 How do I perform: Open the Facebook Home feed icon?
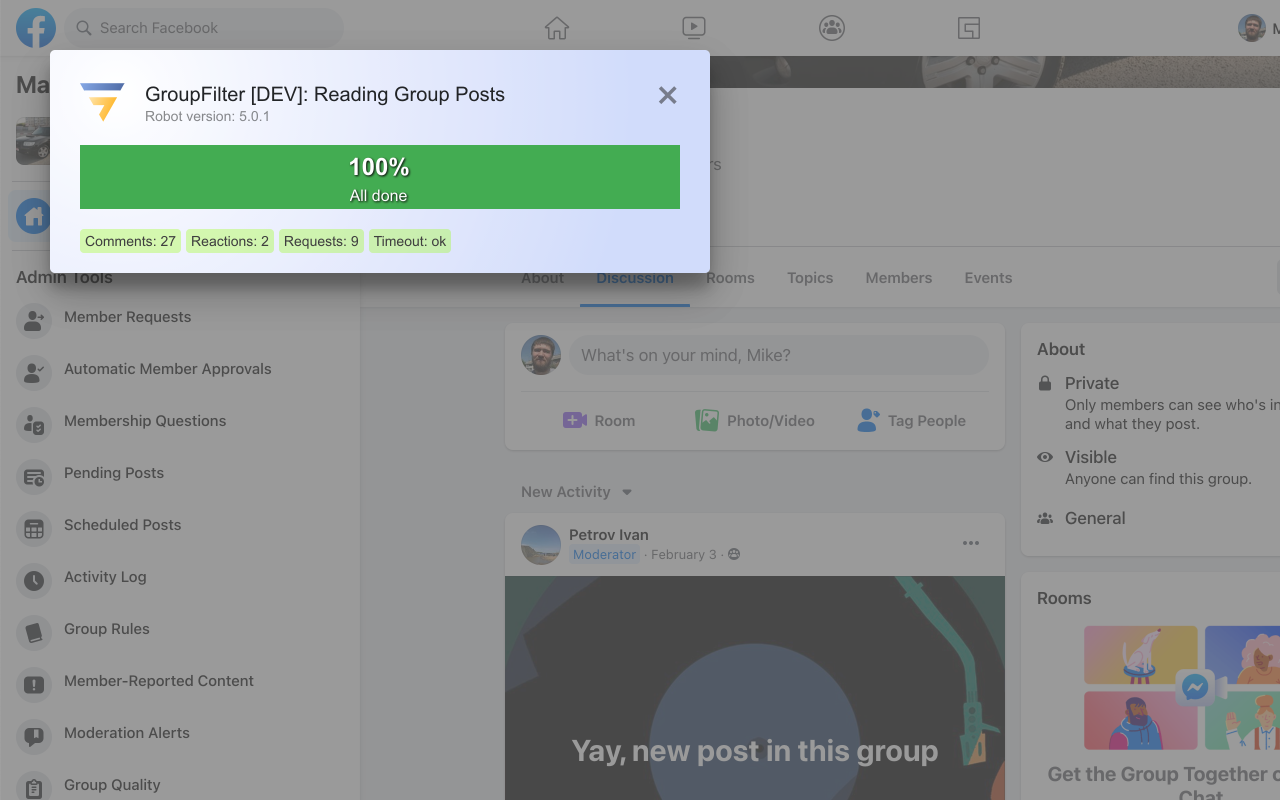click(557, 27)
